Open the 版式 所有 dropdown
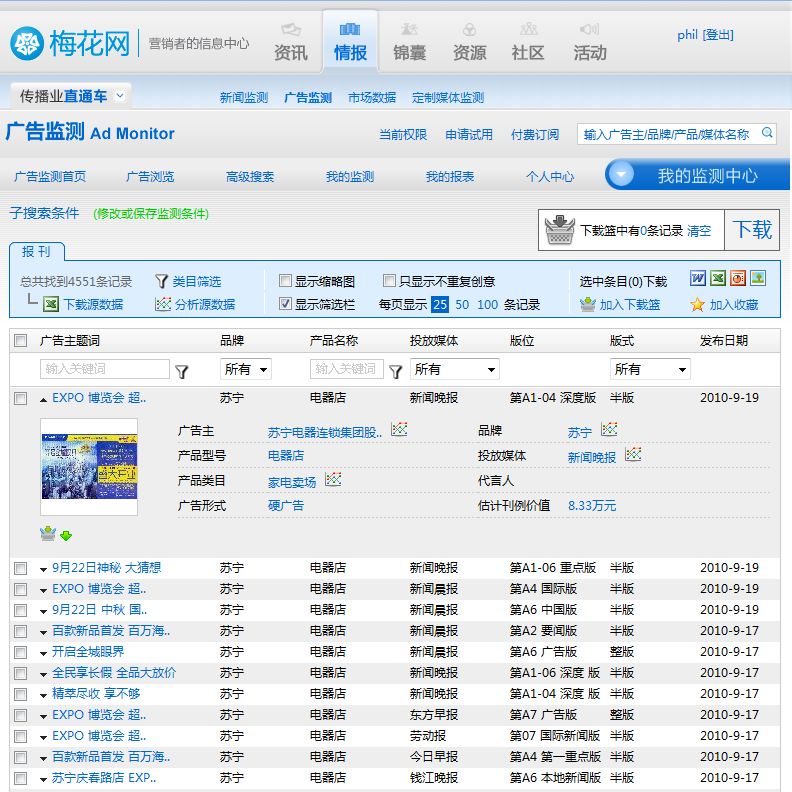 650,369
